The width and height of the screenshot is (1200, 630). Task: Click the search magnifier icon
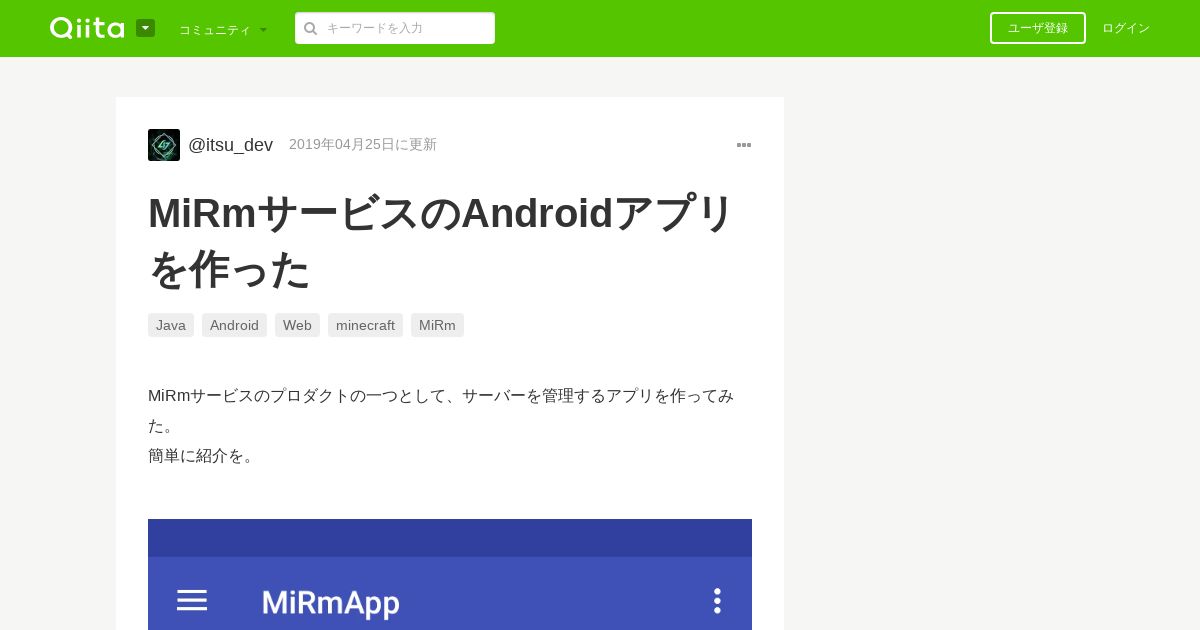[311, 28]
